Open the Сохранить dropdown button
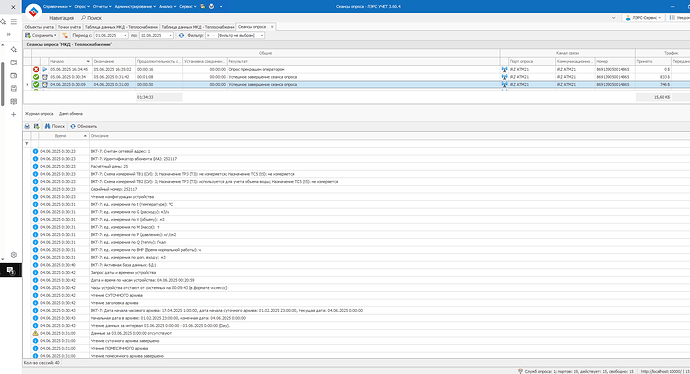This screenshot has height=374, width=690. [x=40, y=35]
